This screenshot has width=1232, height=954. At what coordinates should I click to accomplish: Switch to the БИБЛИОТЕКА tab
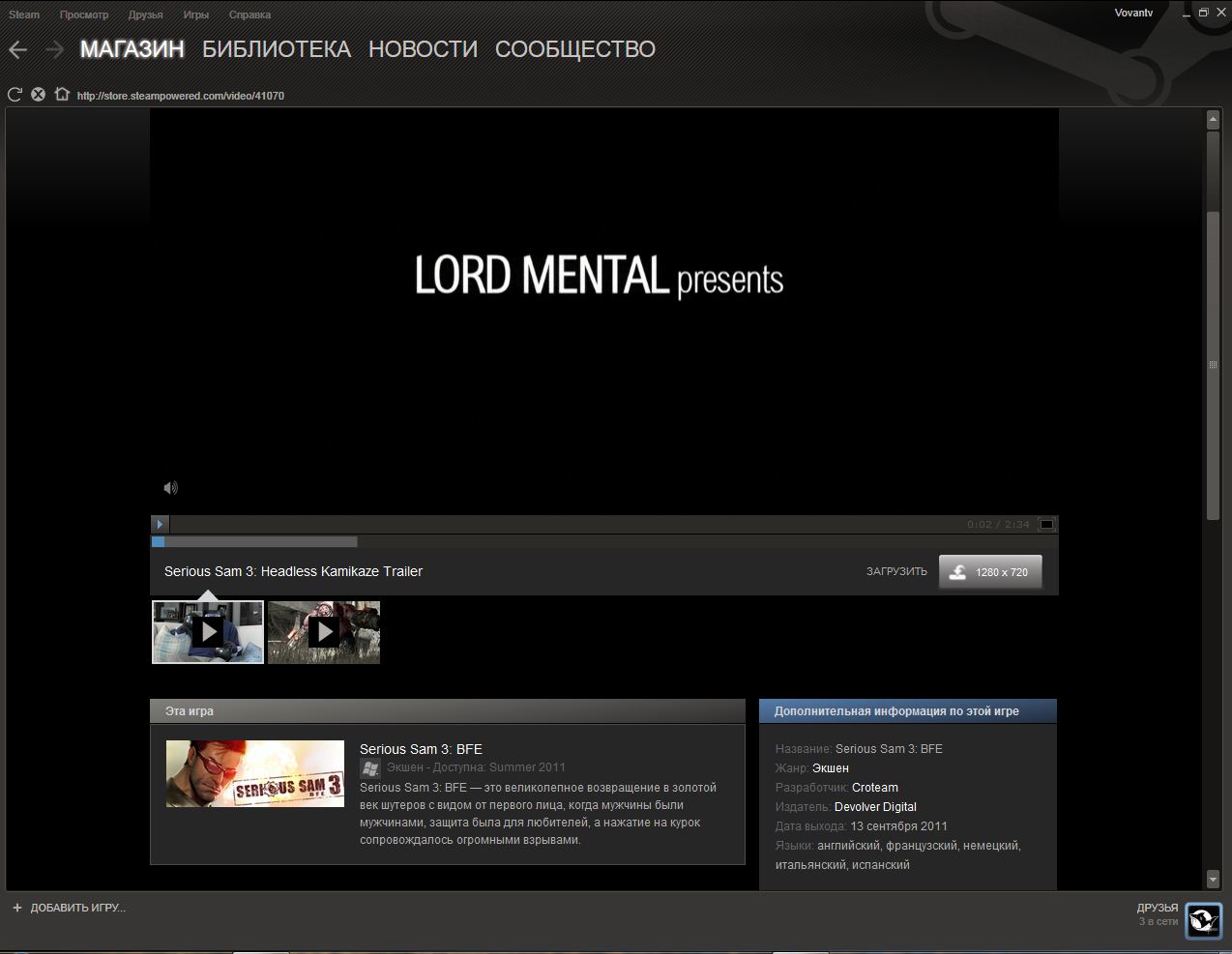(277, 49)
